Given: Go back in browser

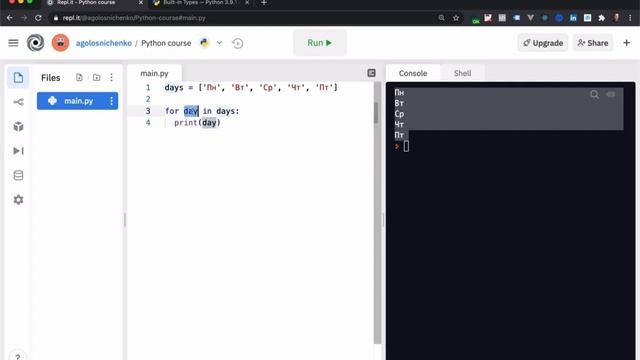Looking at the screenshot, I should pos(10,18).
